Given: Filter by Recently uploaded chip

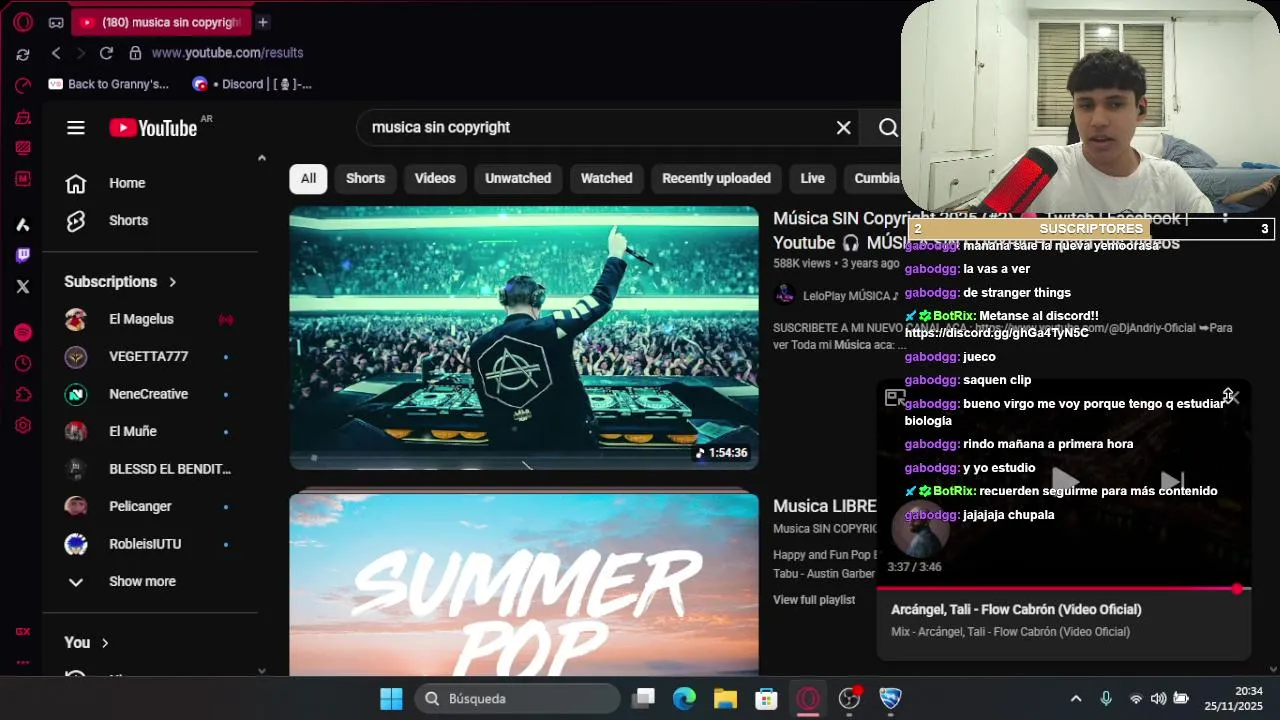Looking at the screenshot, I should pos(716,178).
